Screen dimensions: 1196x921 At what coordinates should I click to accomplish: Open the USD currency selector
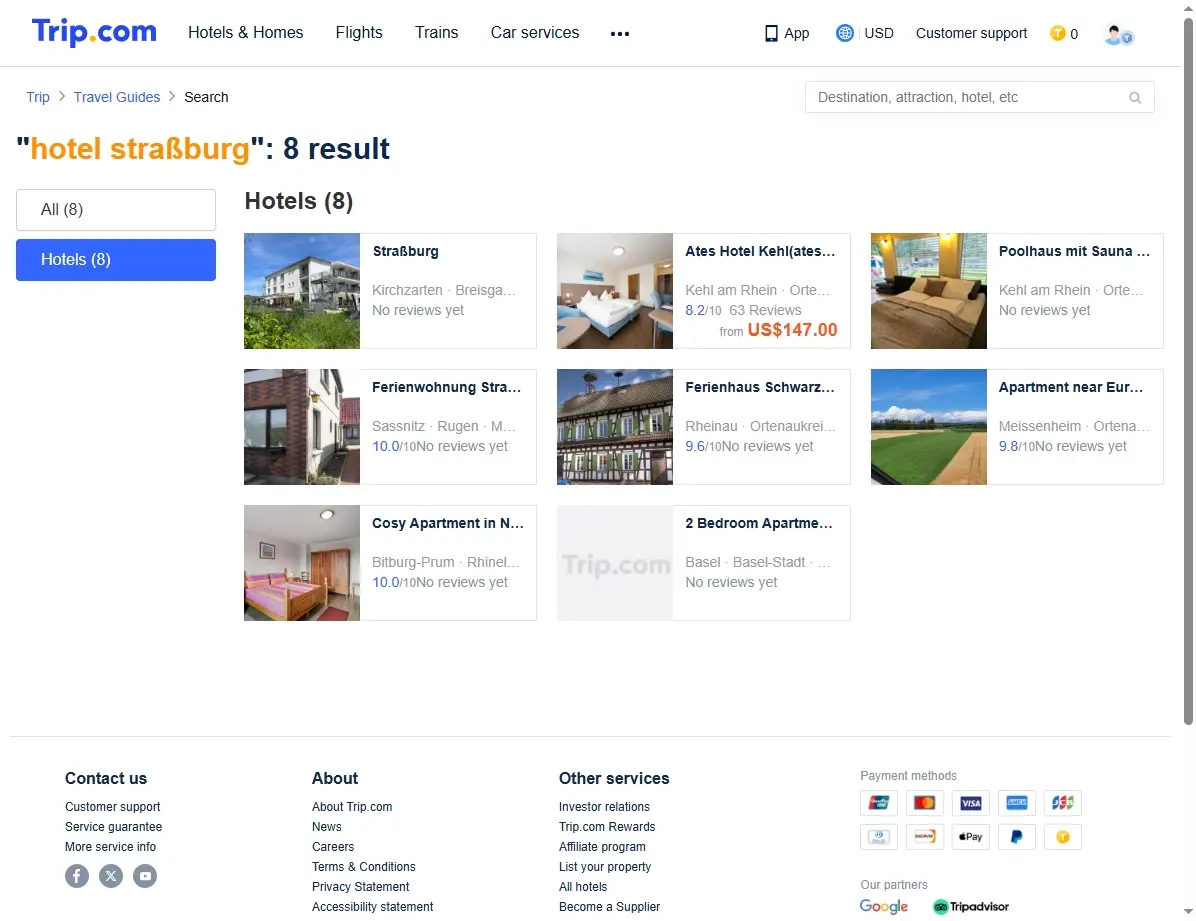click(x=879, y=34)
